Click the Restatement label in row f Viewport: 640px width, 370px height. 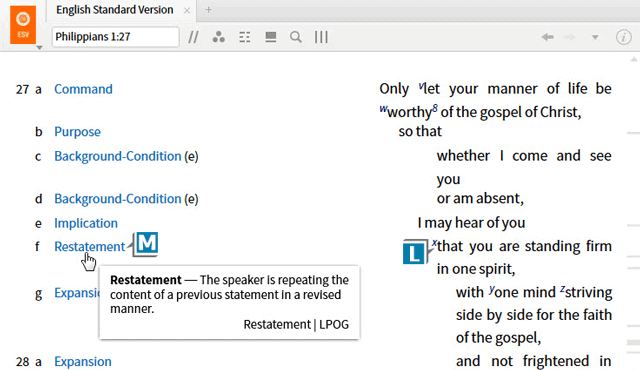click(89, 246)
